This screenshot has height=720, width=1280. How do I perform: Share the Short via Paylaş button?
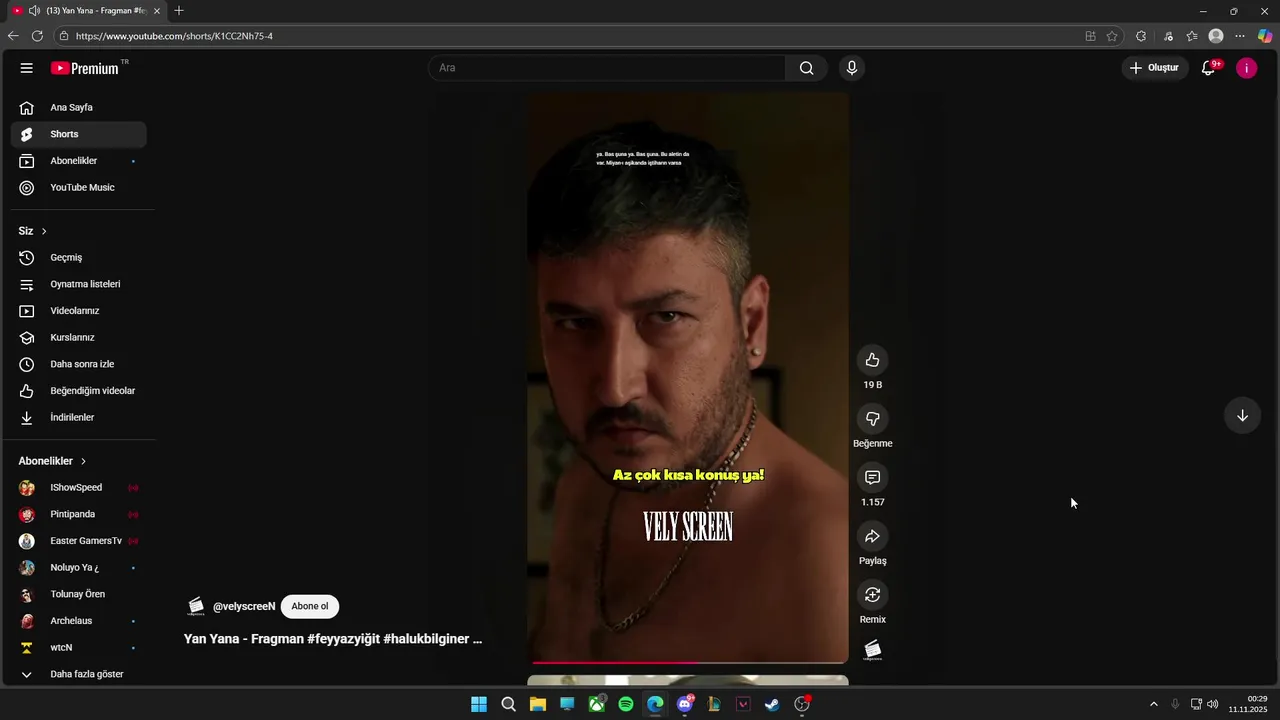[872, 536]
